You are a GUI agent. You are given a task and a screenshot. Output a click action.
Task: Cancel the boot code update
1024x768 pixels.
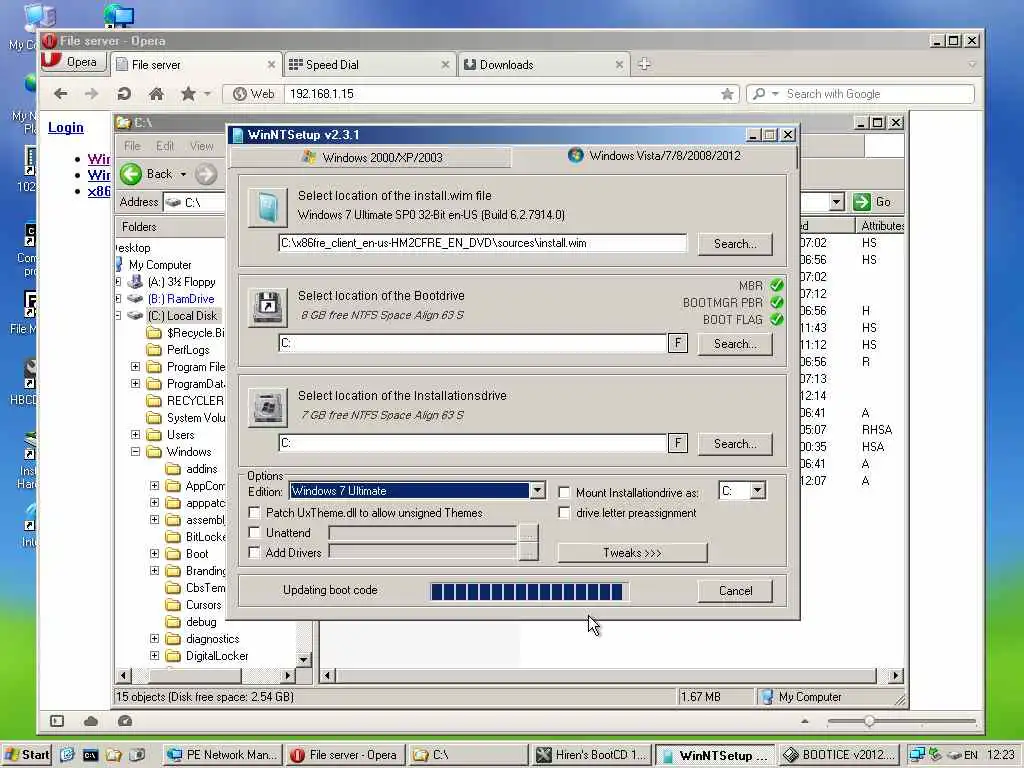(x=735, y=591)
